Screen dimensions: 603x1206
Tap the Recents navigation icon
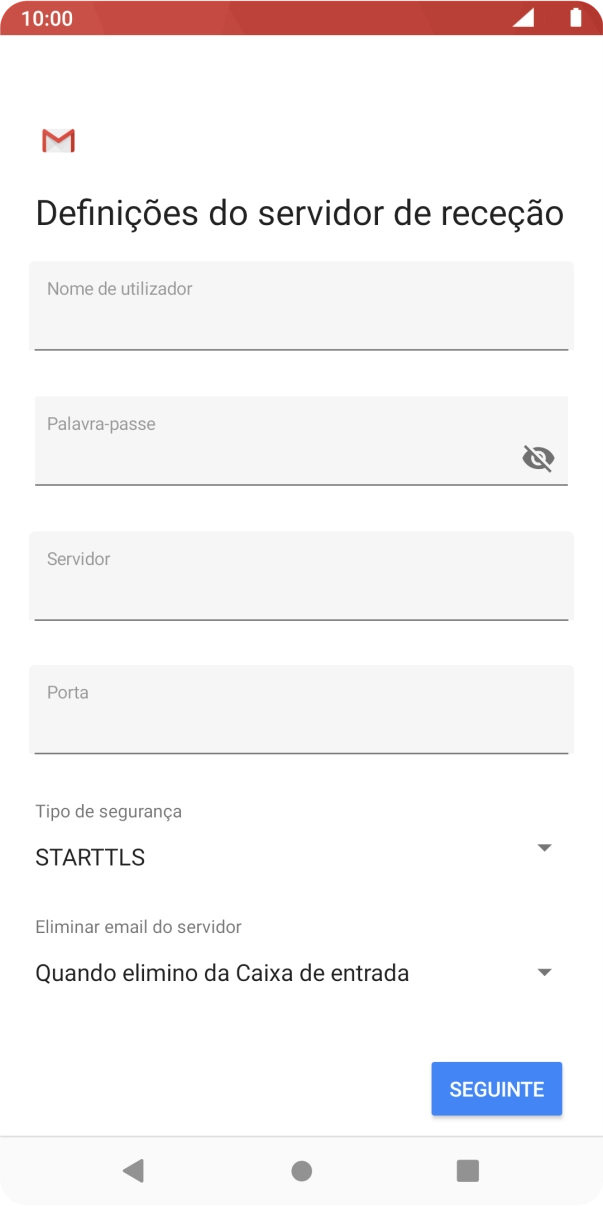coord(467,1170)
